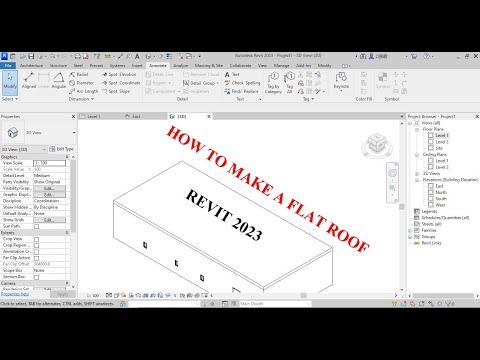Viewport: 480px width, 360px height.
Task: Click the Edit Type button
Action: tap(62, 149)
